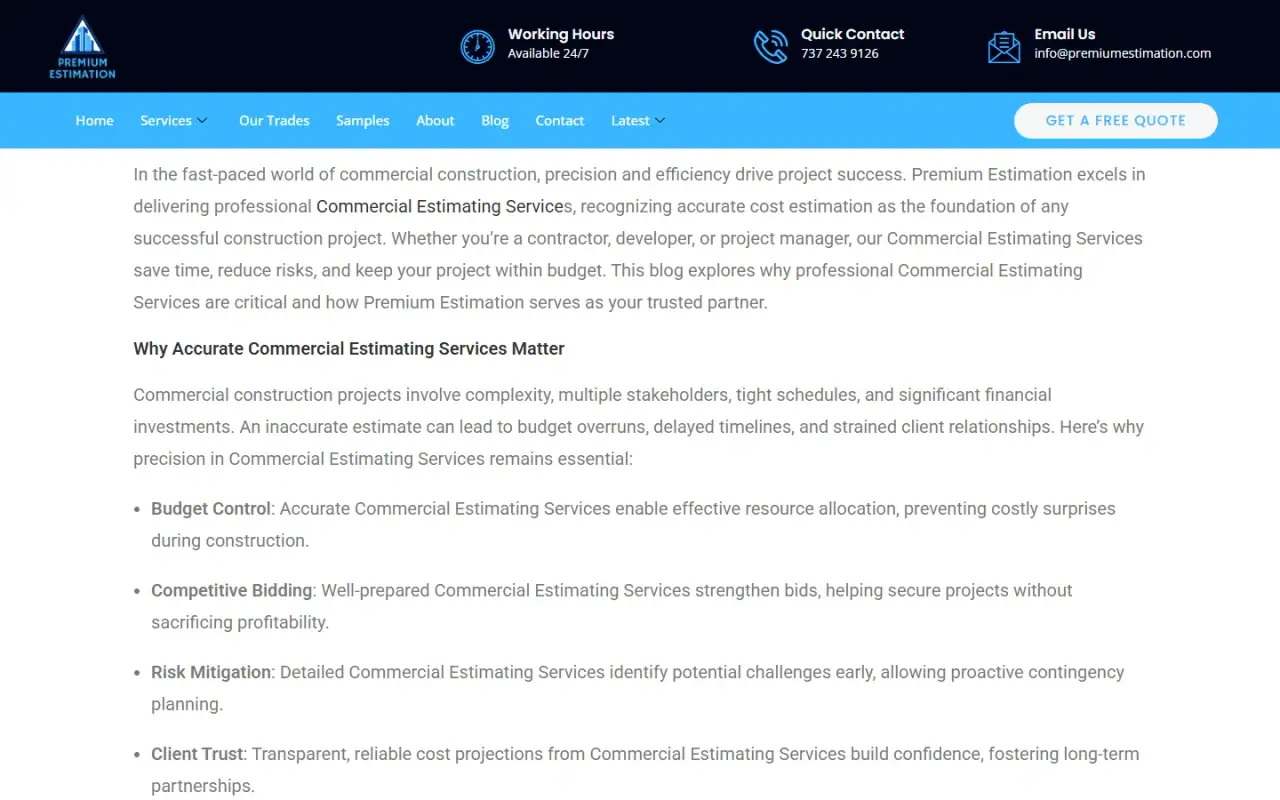Click the phone number 737 243 9126
The height and width of the screenshot is (800, 1280).
(x=840, y=54)
